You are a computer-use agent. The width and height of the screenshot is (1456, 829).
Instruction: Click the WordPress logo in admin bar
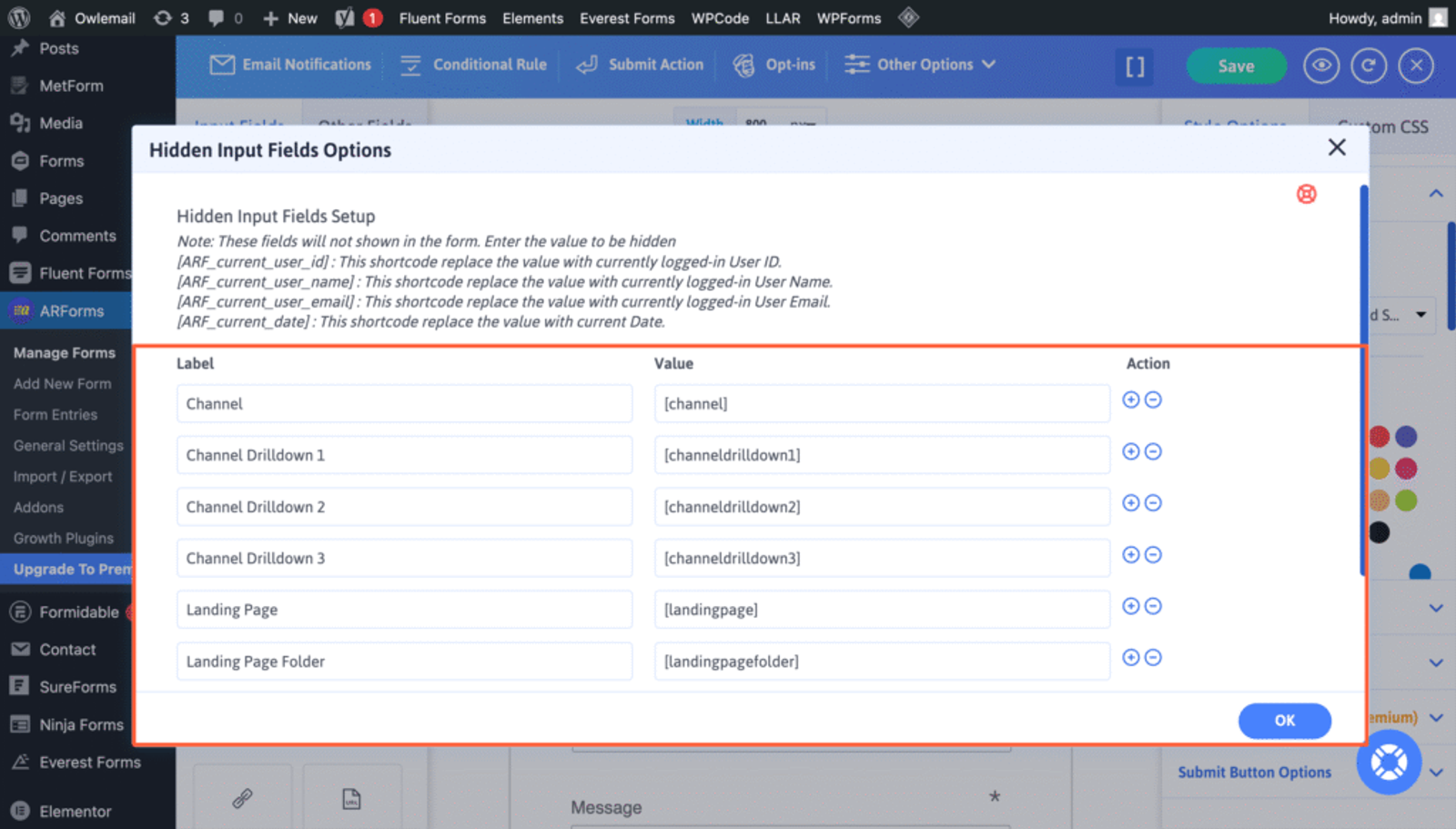(x=19, y=17)
